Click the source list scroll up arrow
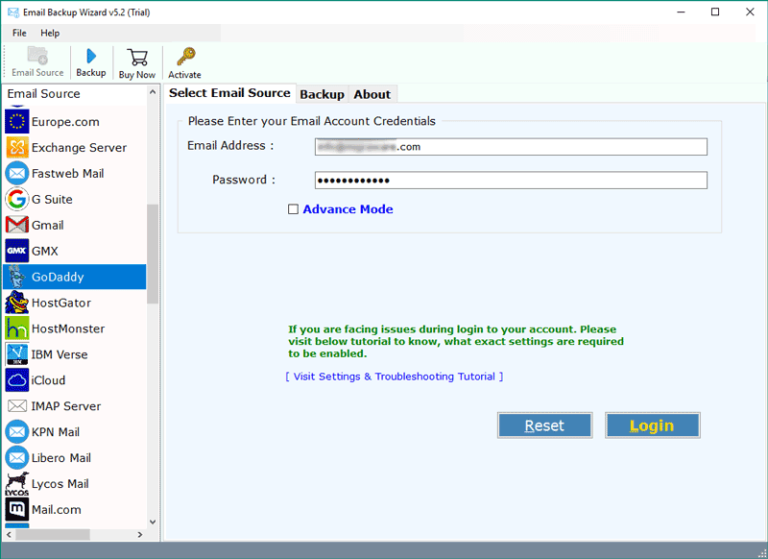Screen dimensions: 768x559 tap(152, 92)
